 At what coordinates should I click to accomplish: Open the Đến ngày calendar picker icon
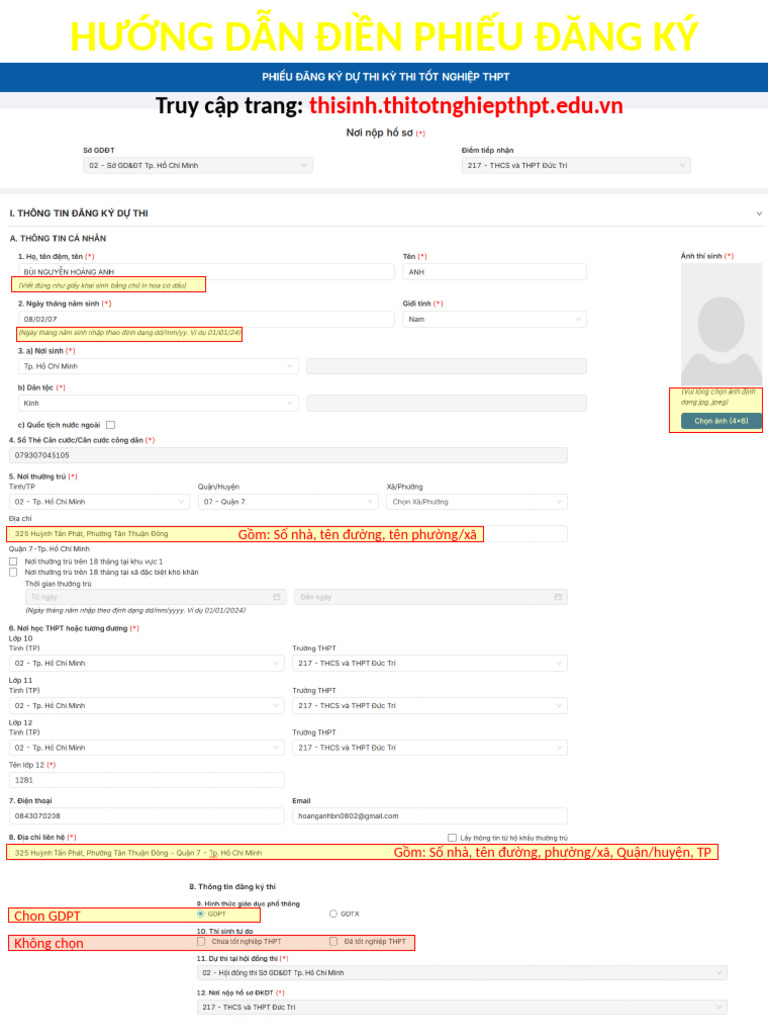558,597
